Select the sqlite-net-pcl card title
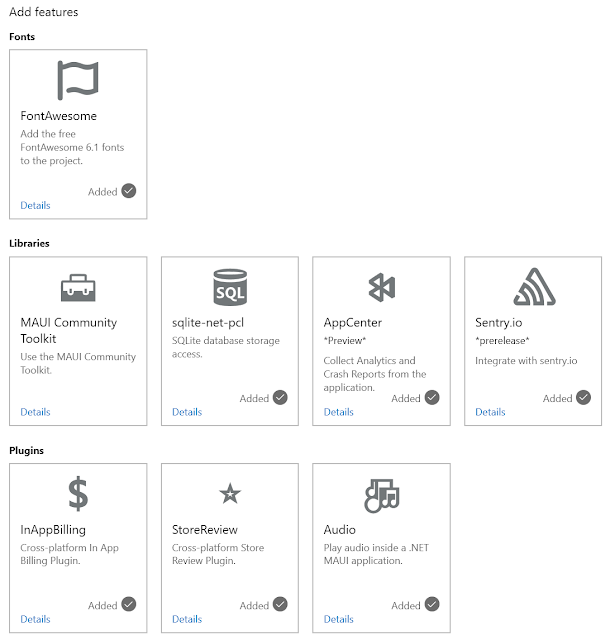615x640 pixels. click(x=208, y=323)
